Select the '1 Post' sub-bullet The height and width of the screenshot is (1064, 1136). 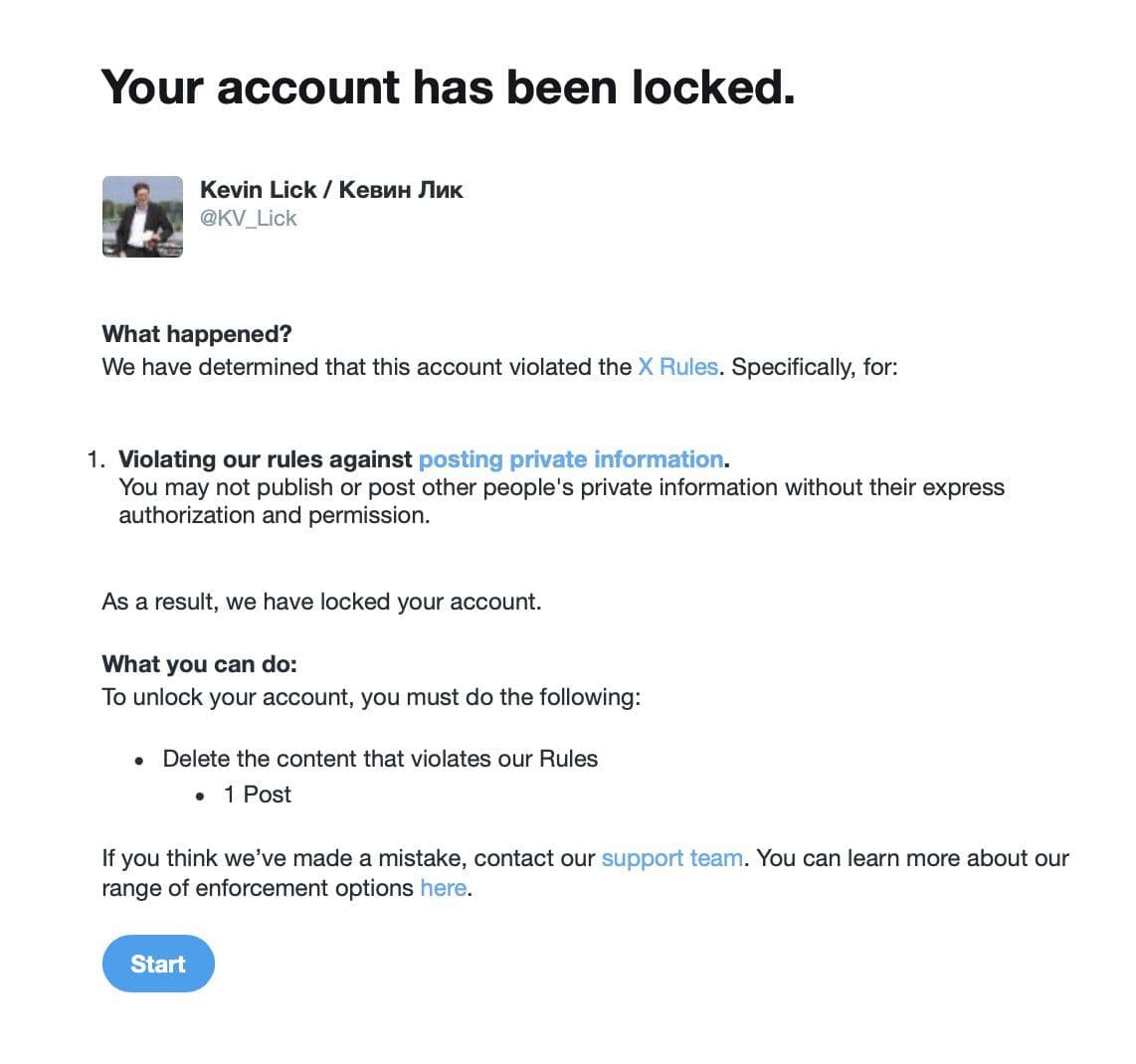tap(258, 795)
